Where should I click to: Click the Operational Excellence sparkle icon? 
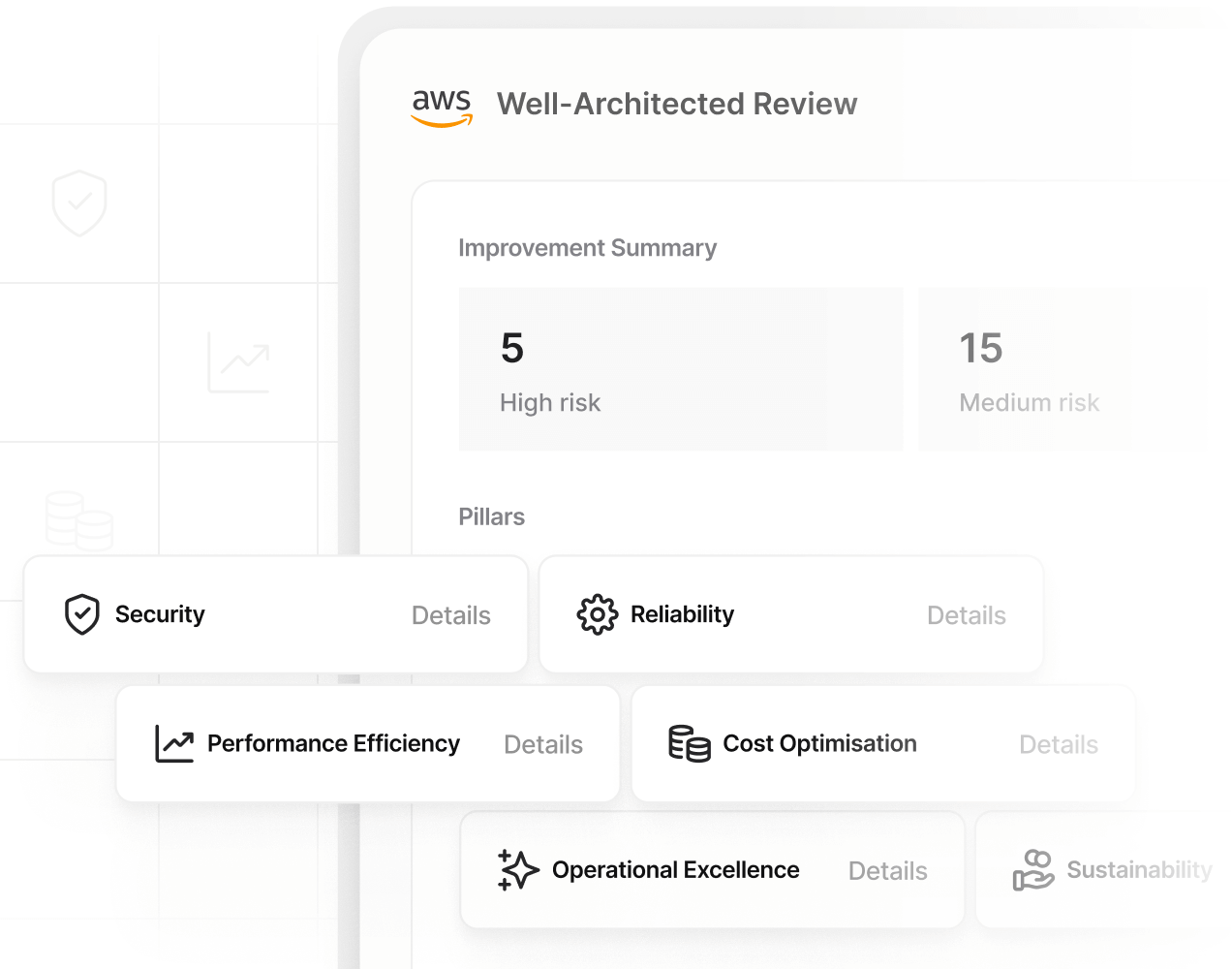click(x=518, y=870)
